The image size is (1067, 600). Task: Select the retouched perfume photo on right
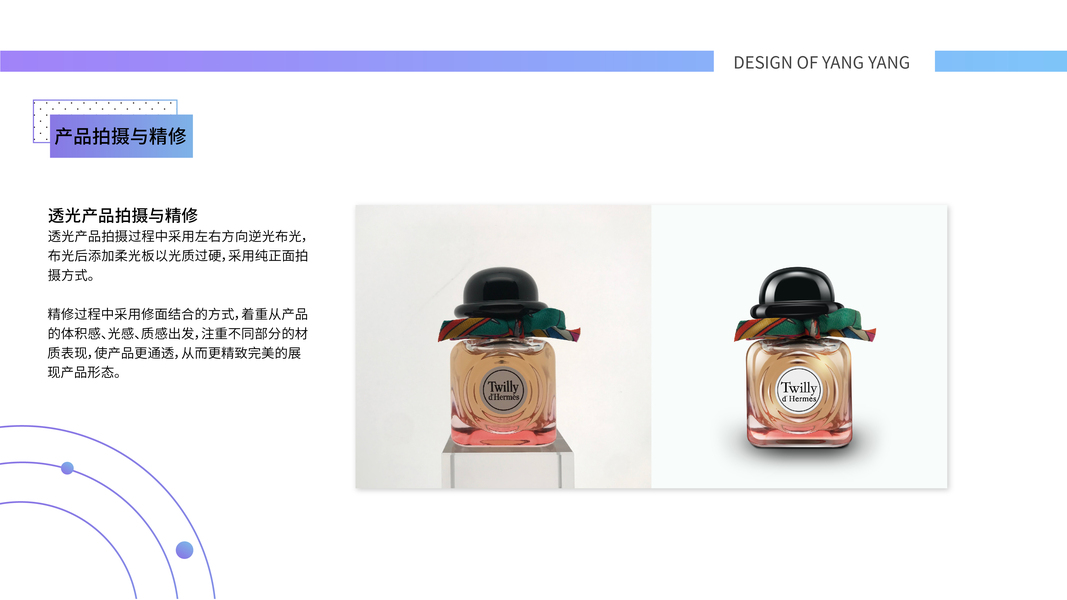pyautogui.click(x=799, y=346)
